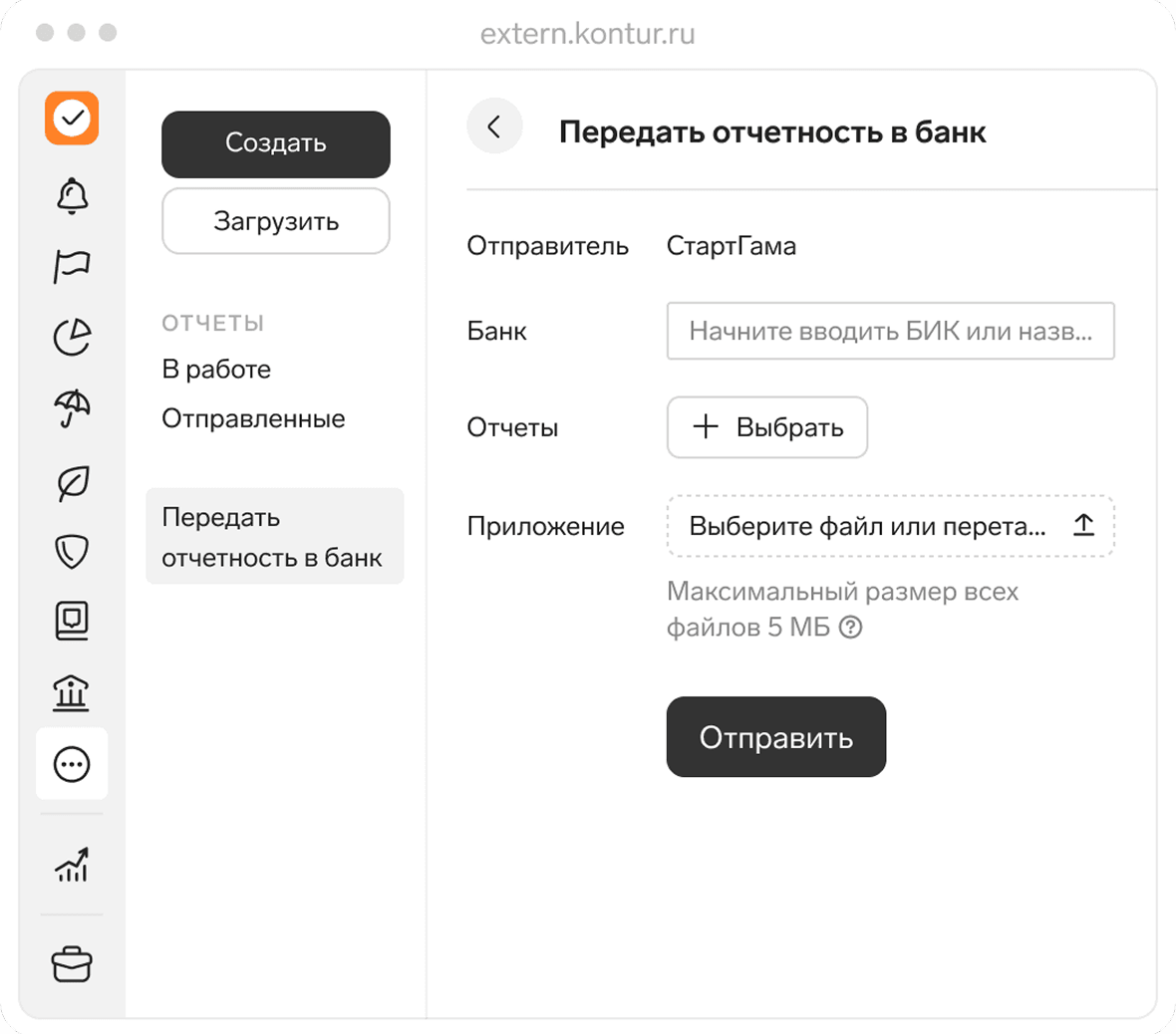Focus the Банк BIK search input field
This screenshot has width=1176, height=1034.
click(890, 331)
